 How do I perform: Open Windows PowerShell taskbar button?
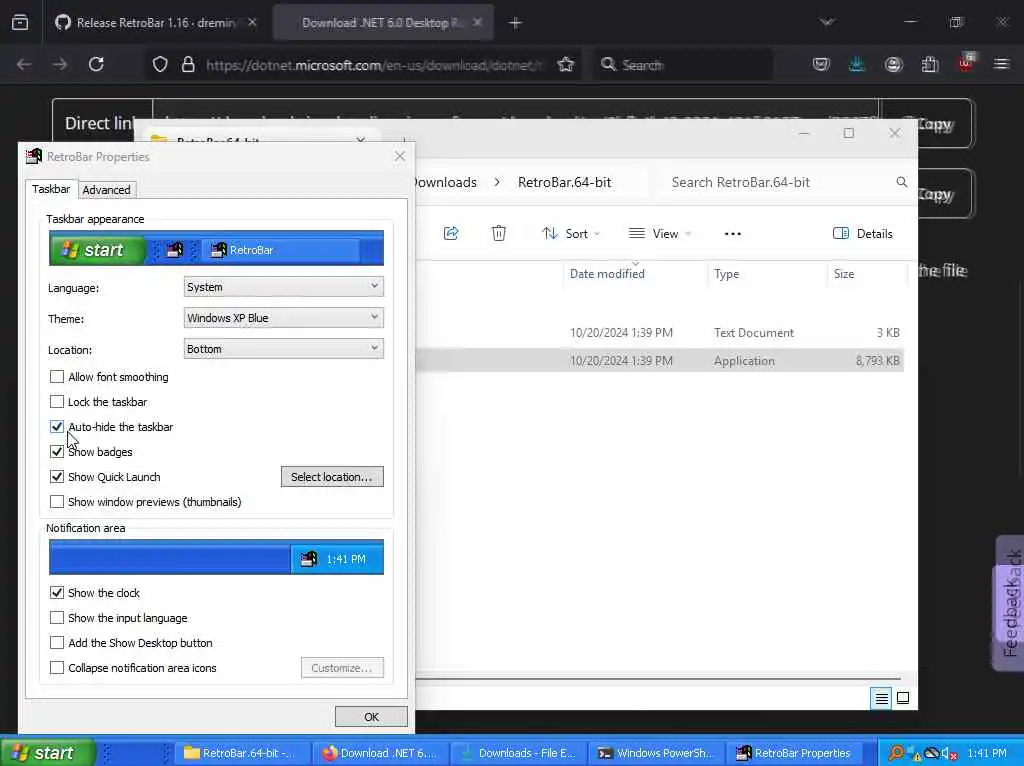658,753
